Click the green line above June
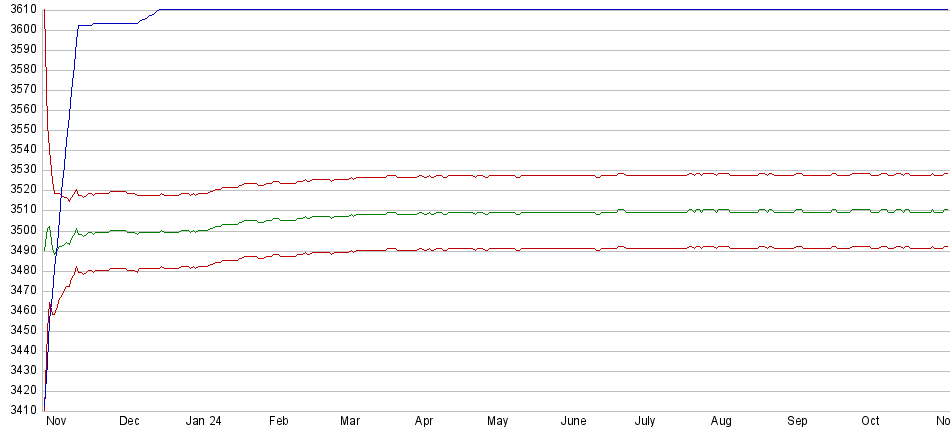Image resolution: width=950 pixels, height=435 pixels. point(573,212)
